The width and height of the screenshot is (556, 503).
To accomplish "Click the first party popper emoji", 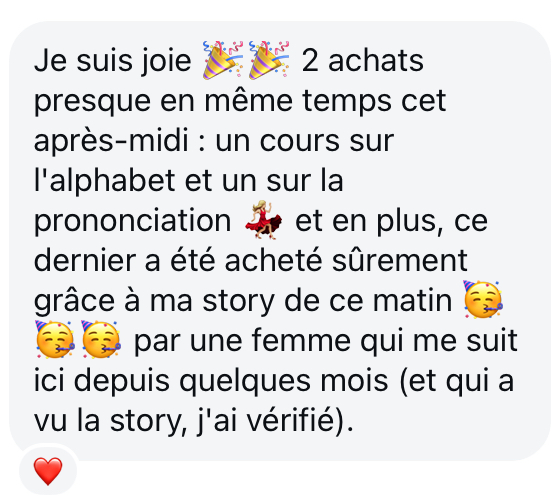I will coord(223,60).
